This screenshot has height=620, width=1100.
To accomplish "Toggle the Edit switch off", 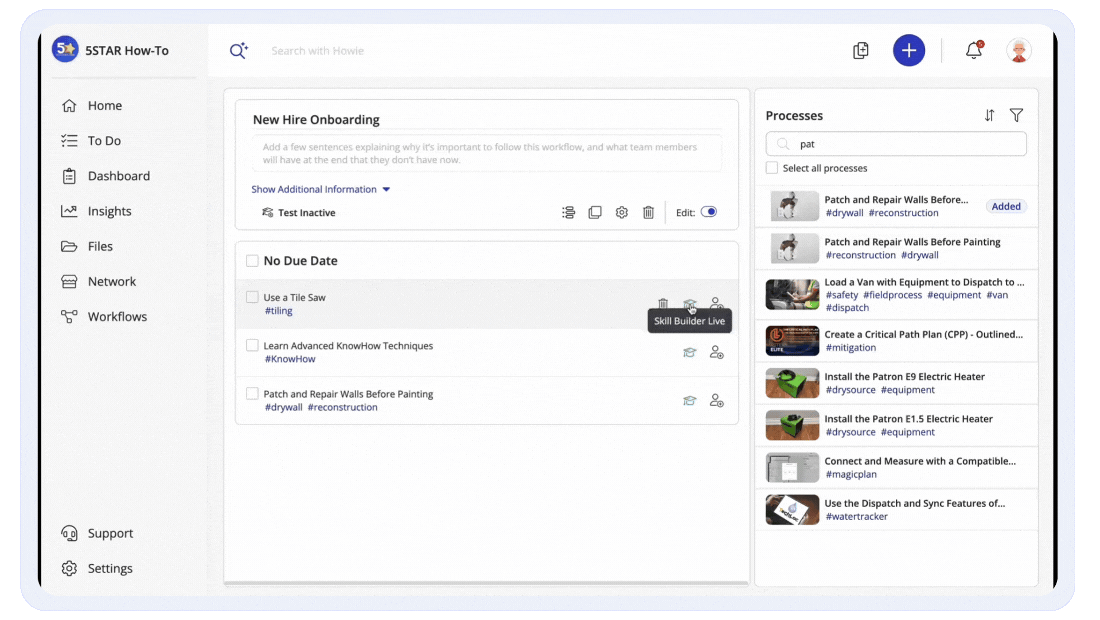I will [x=709, y=212].
